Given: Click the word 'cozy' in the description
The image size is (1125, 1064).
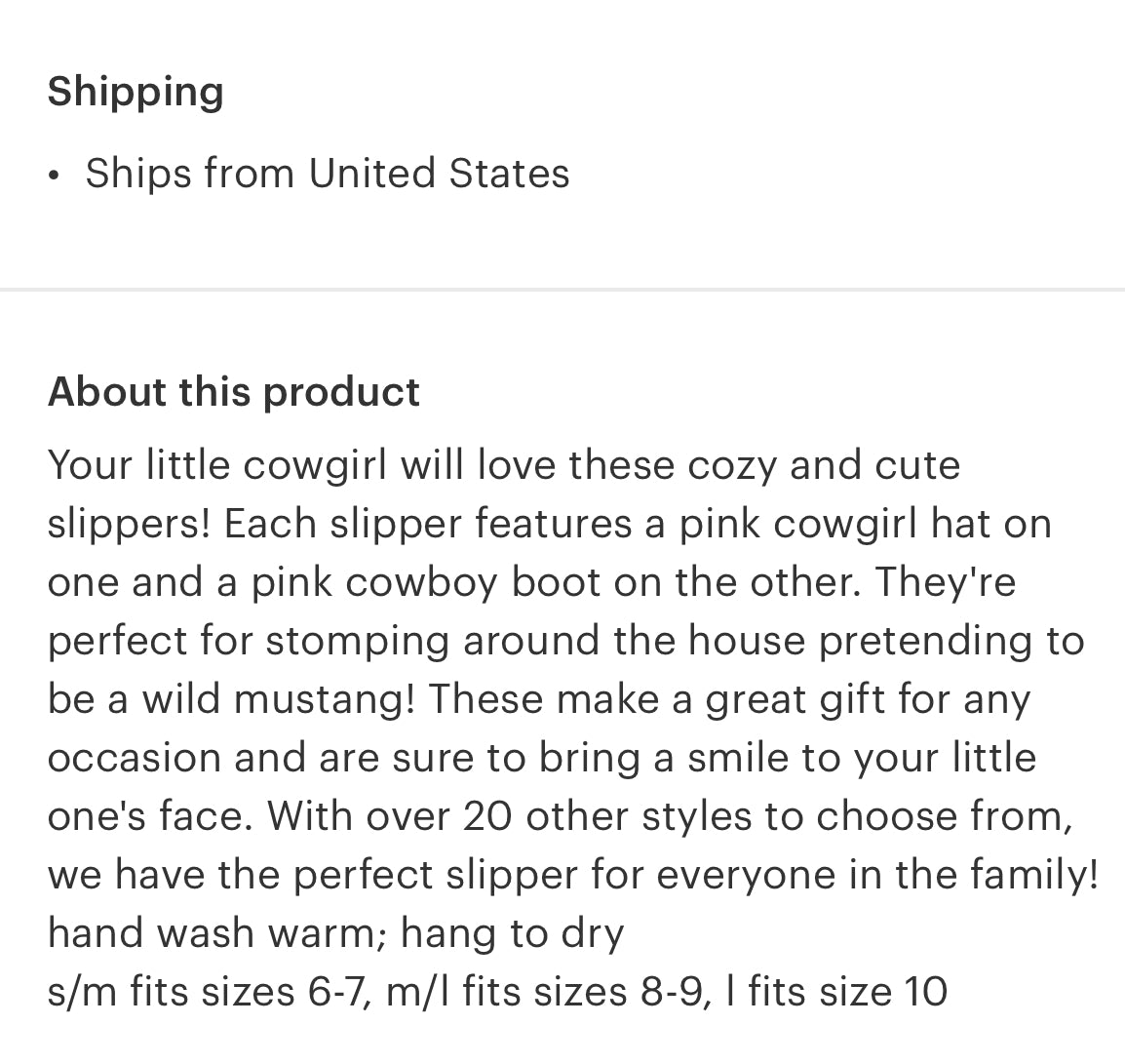Looking at the screenshot, I should pos(732,467).
